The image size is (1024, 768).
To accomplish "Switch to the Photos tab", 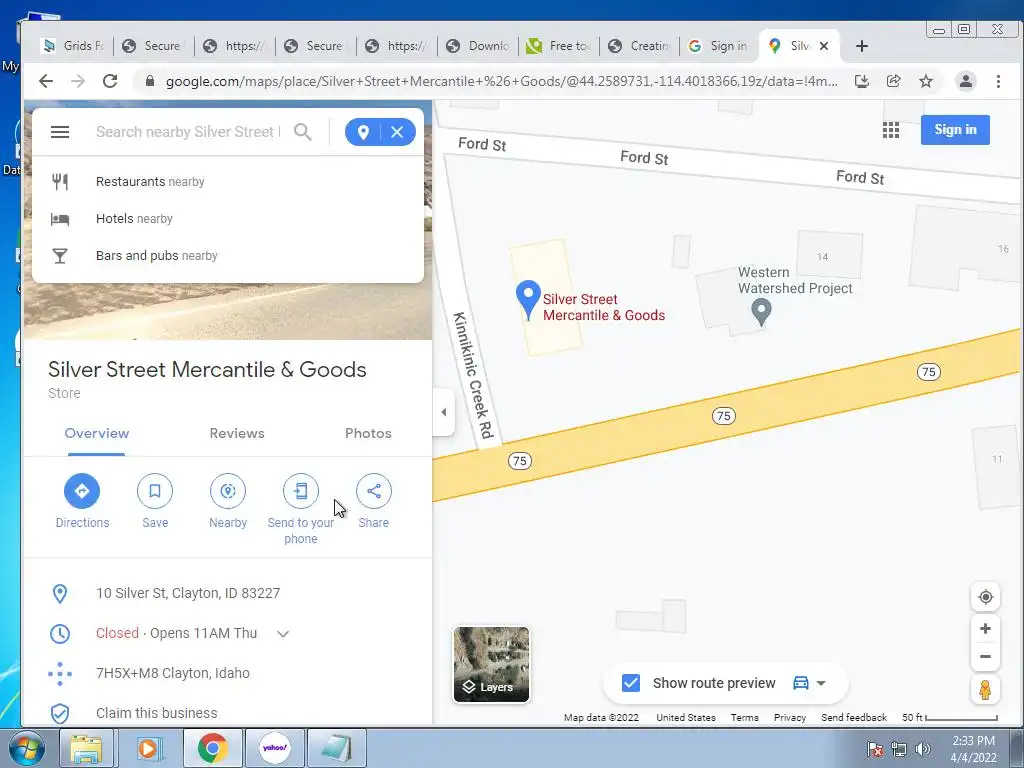I will click(368, 434).
